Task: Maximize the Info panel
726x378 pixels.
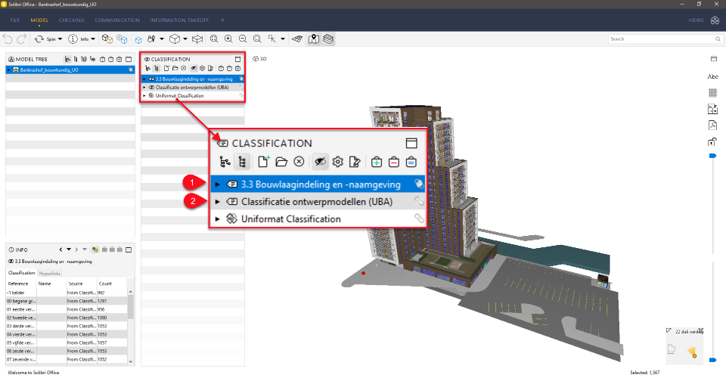Action: click(x=129, y=250)
